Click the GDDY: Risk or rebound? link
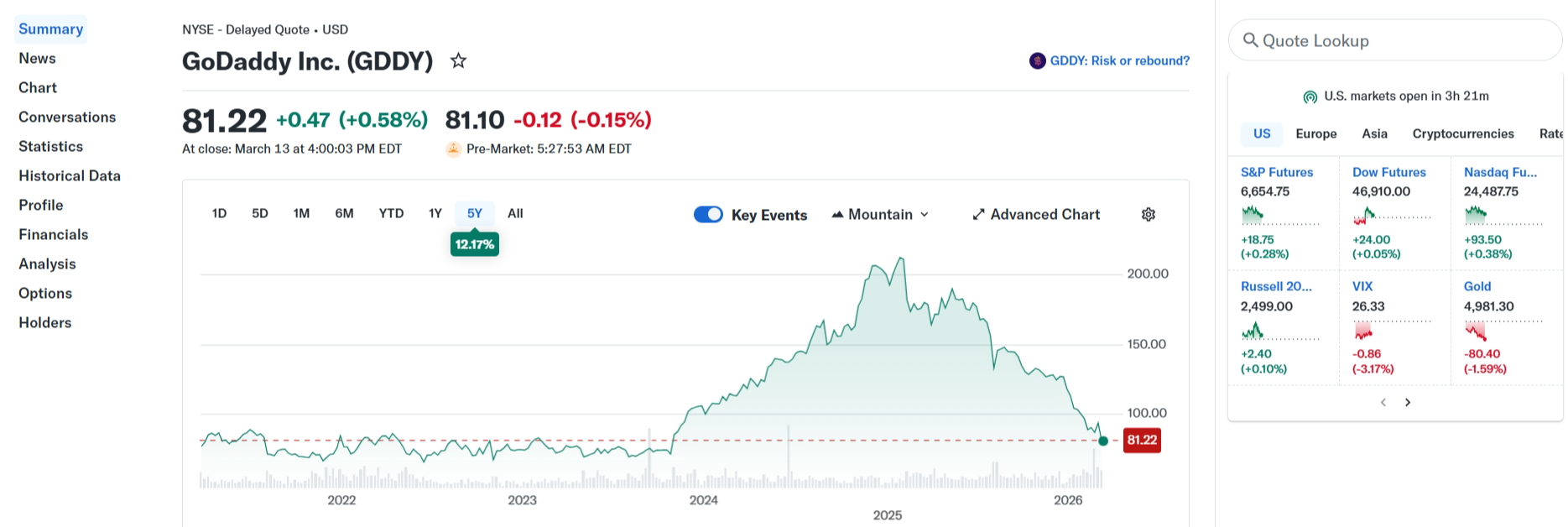This screenshot has width=1568, height=527. (x=1120, y=61)
